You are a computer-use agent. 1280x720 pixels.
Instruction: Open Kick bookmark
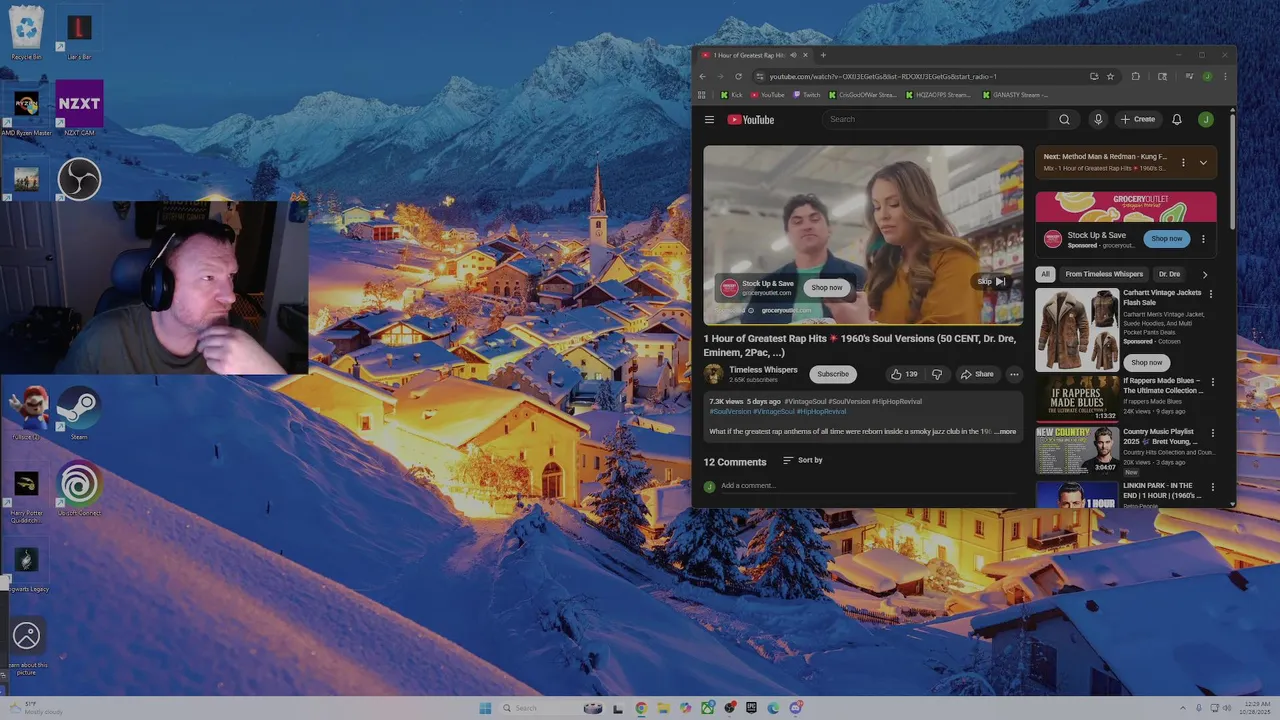tap(731, 95)
